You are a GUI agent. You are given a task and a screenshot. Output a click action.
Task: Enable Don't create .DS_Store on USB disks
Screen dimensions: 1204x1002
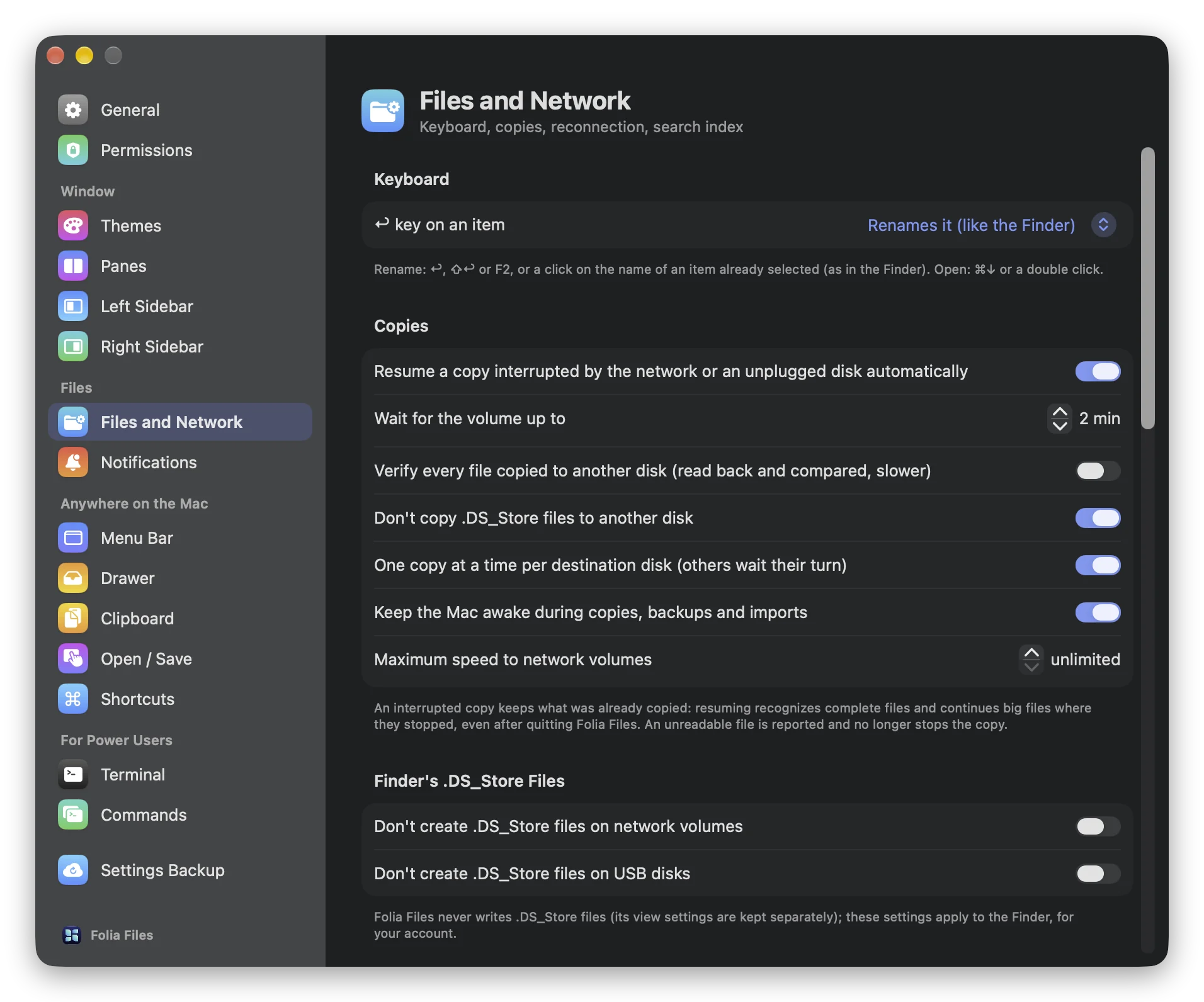pos(1098,874)
